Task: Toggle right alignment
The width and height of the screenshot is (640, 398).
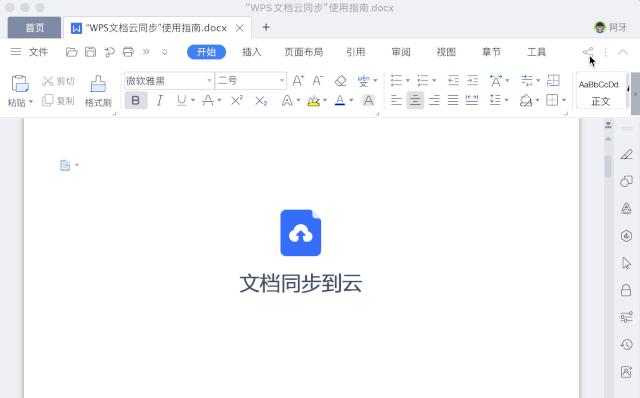Action: (x=434, y=100)
